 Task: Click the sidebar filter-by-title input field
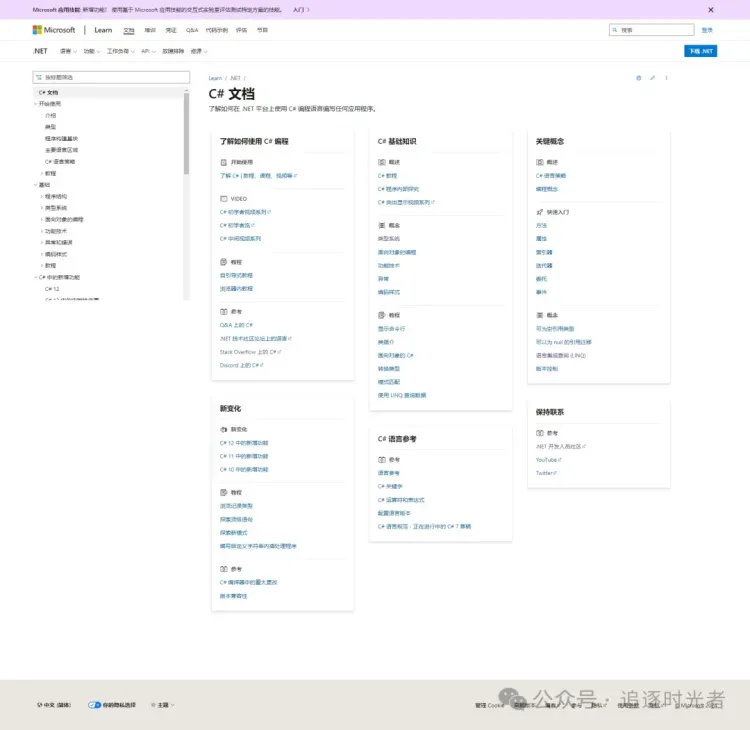[x=111, y=77]
